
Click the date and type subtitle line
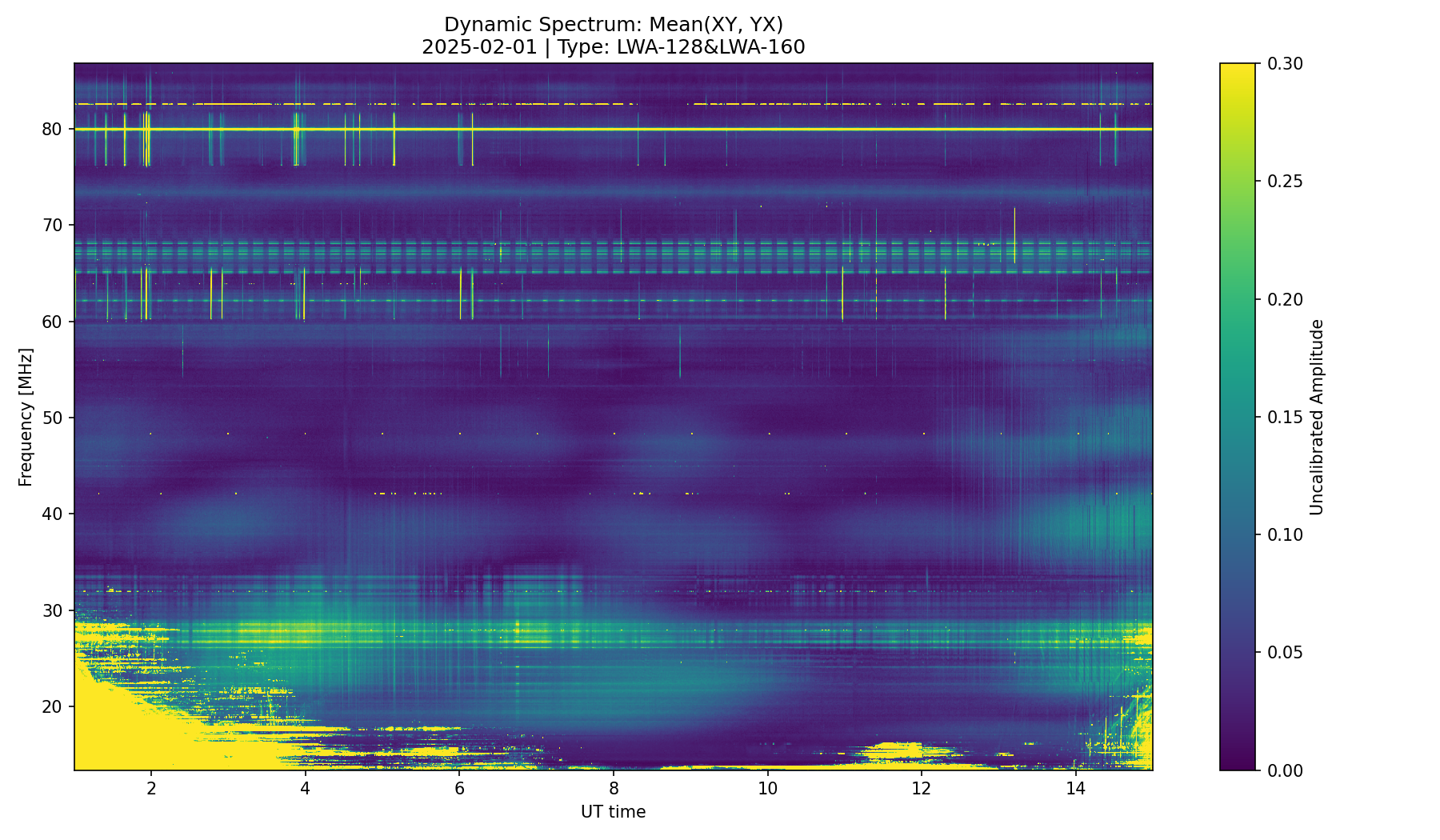(x=613, y=47)
